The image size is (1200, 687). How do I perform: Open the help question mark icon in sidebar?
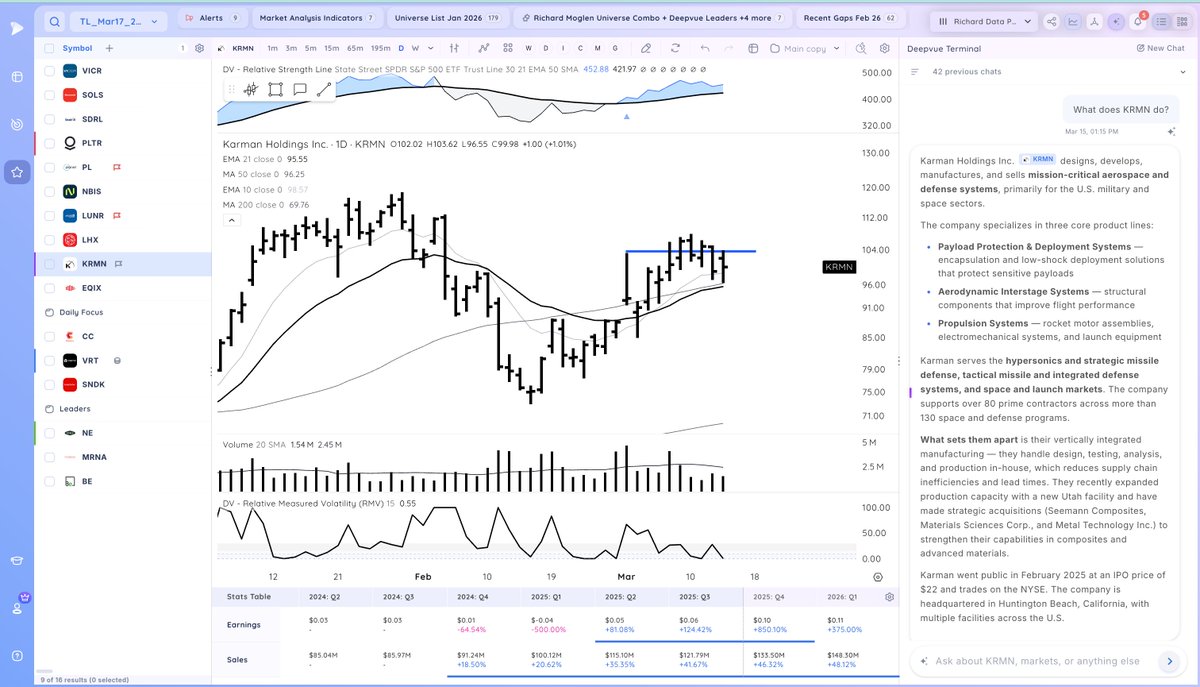click(x=17, y=656)
